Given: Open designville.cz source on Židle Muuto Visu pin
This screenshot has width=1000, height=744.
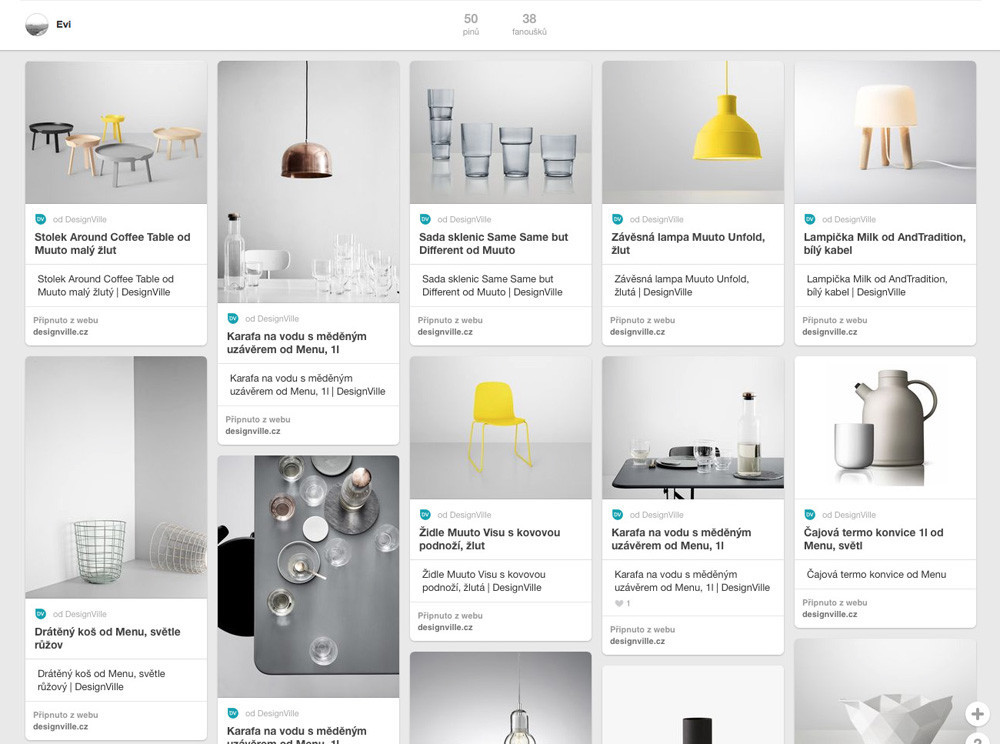Looking at the screenshot, I should click(x=445, y=627).
